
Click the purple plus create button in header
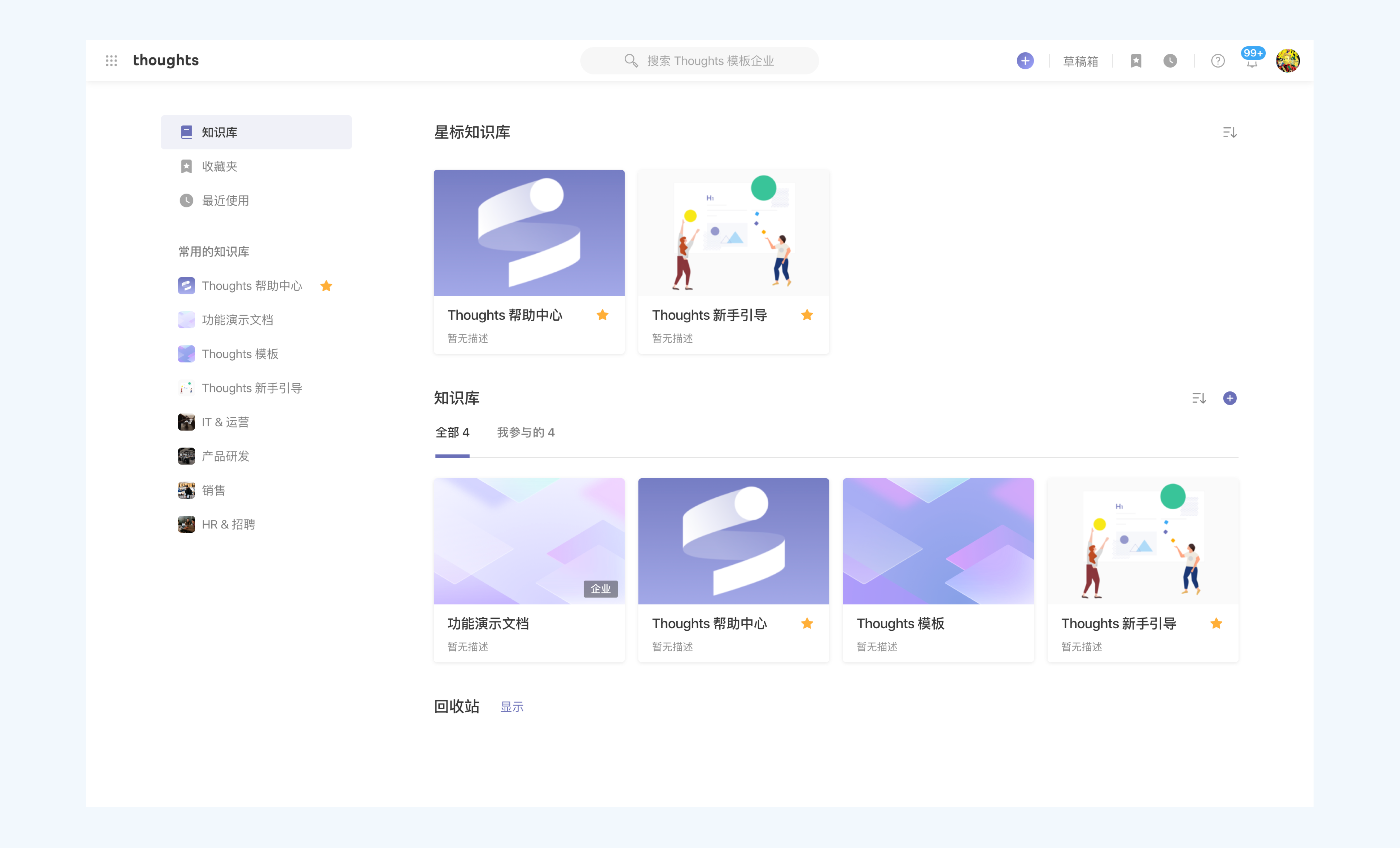(x=1025, y=61)
